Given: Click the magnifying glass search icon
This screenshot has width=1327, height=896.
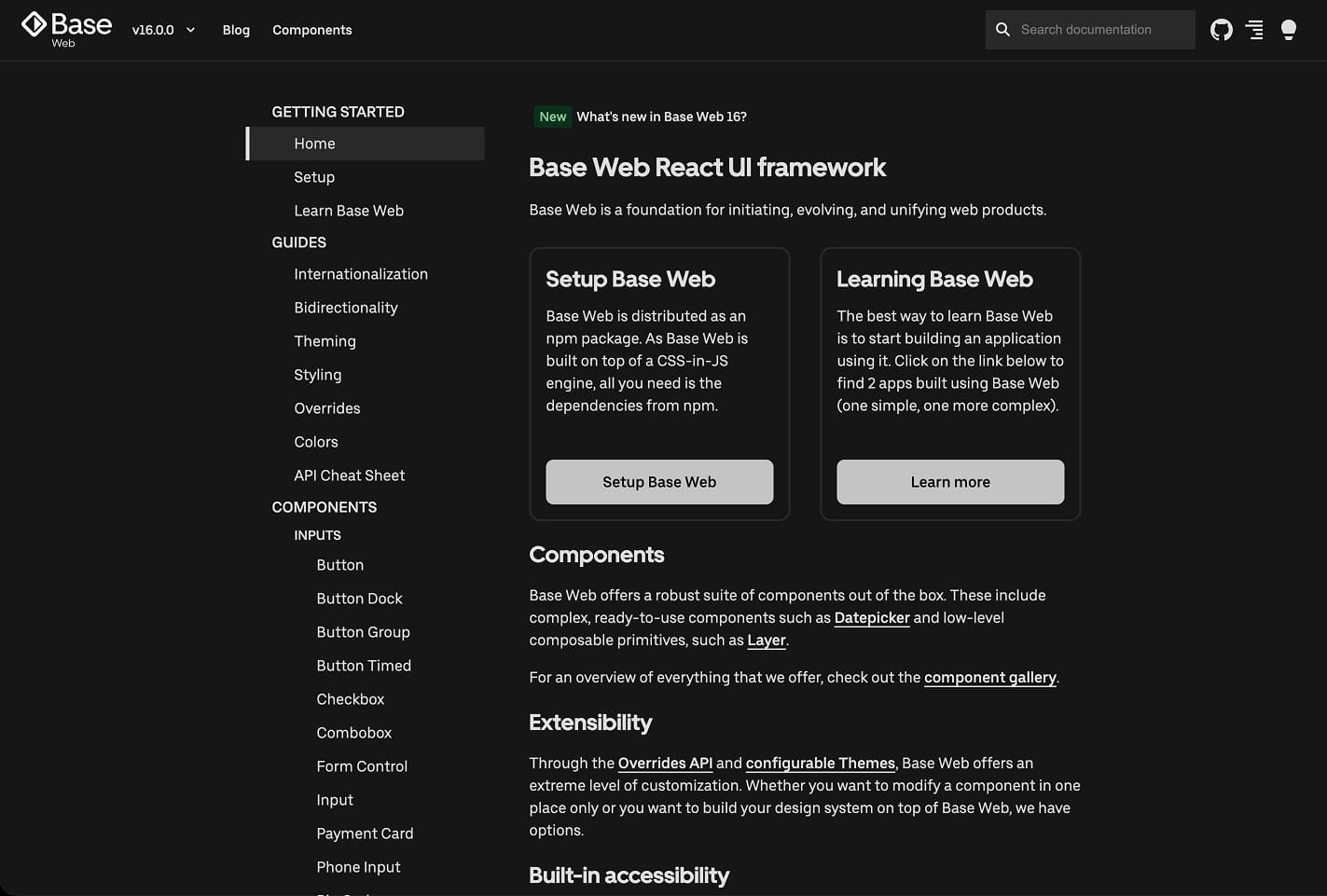Looking at the screenshot, I should tap(1002, 29).
